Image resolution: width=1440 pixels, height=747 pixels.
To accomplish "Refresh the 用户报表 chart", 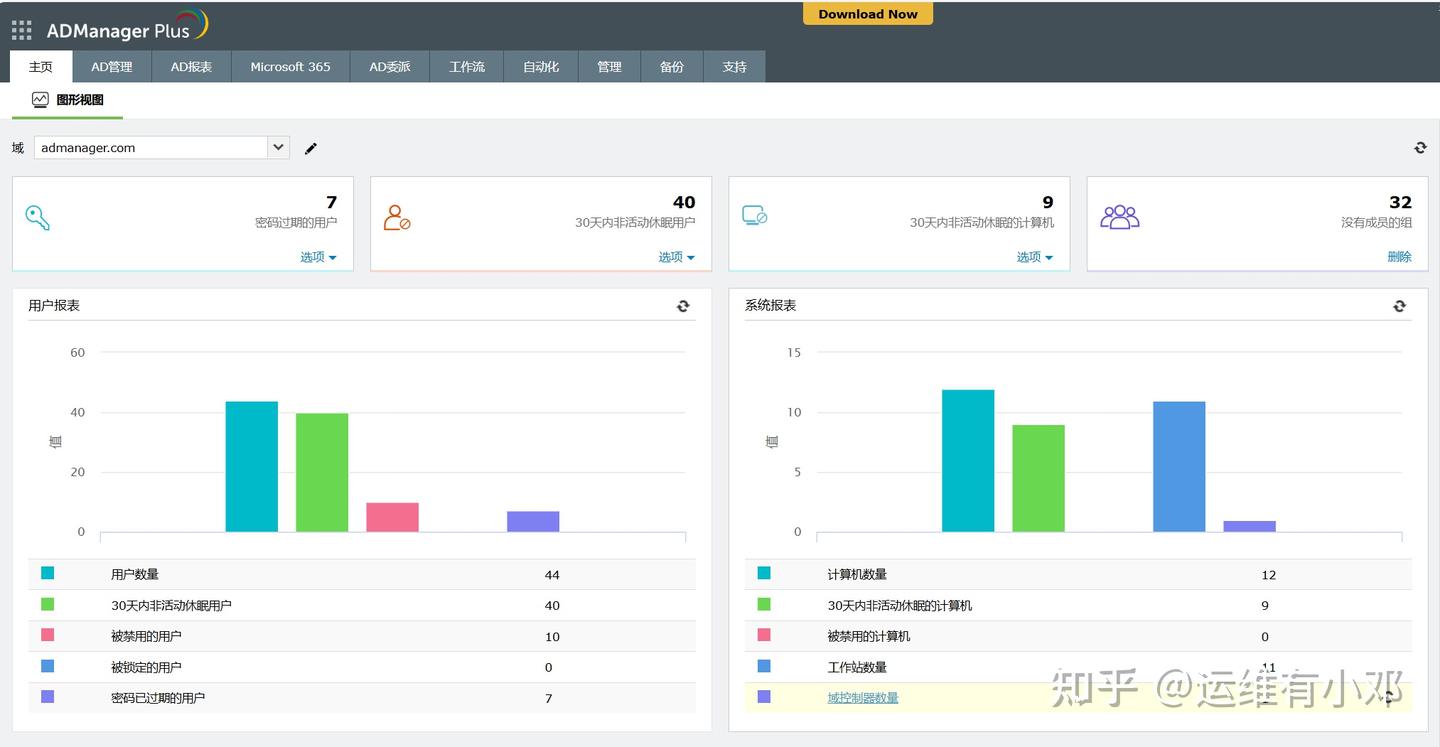I will (x=683, y=306).
